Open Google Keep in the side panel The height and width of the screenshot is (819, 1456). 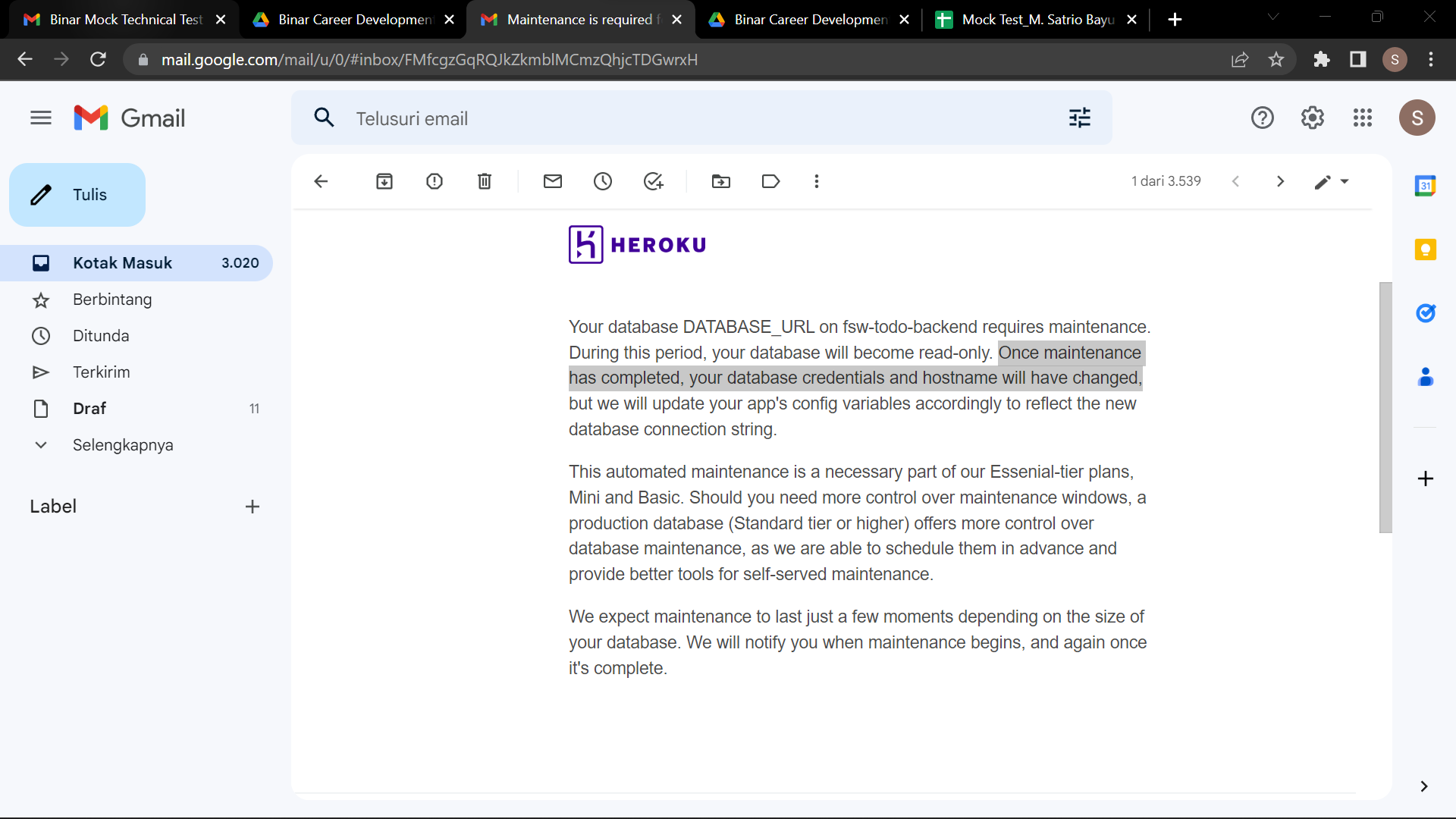tap(1425, 249)
